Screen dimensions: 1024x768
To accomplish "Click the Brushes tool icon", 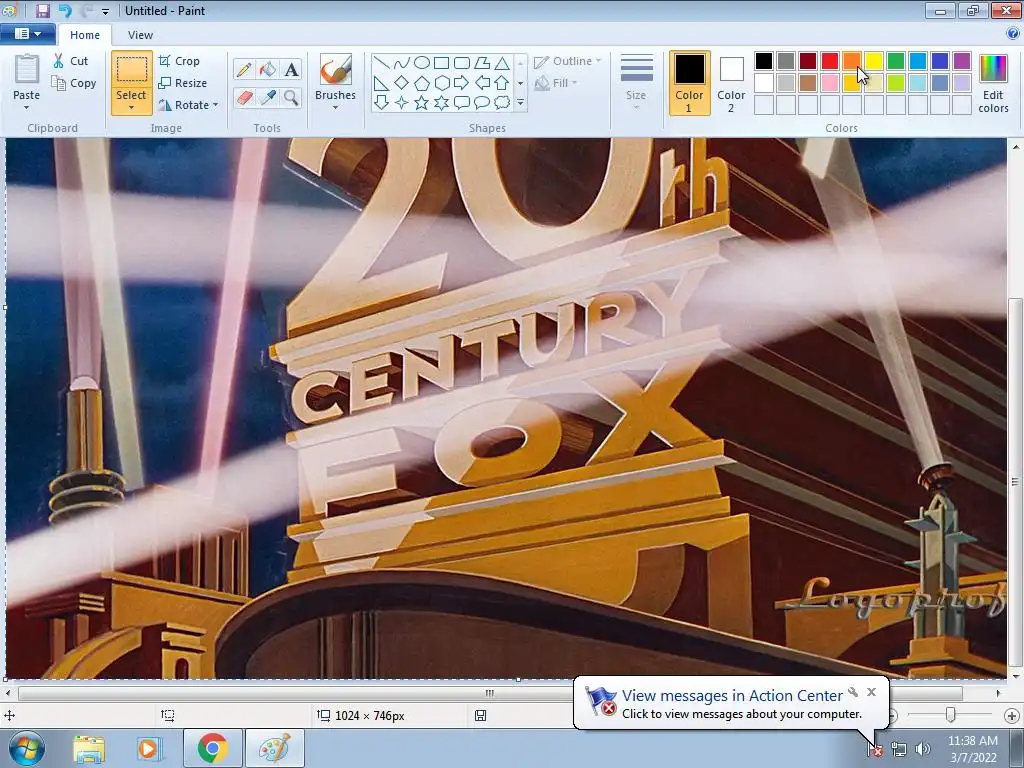I will pos(336,69).
